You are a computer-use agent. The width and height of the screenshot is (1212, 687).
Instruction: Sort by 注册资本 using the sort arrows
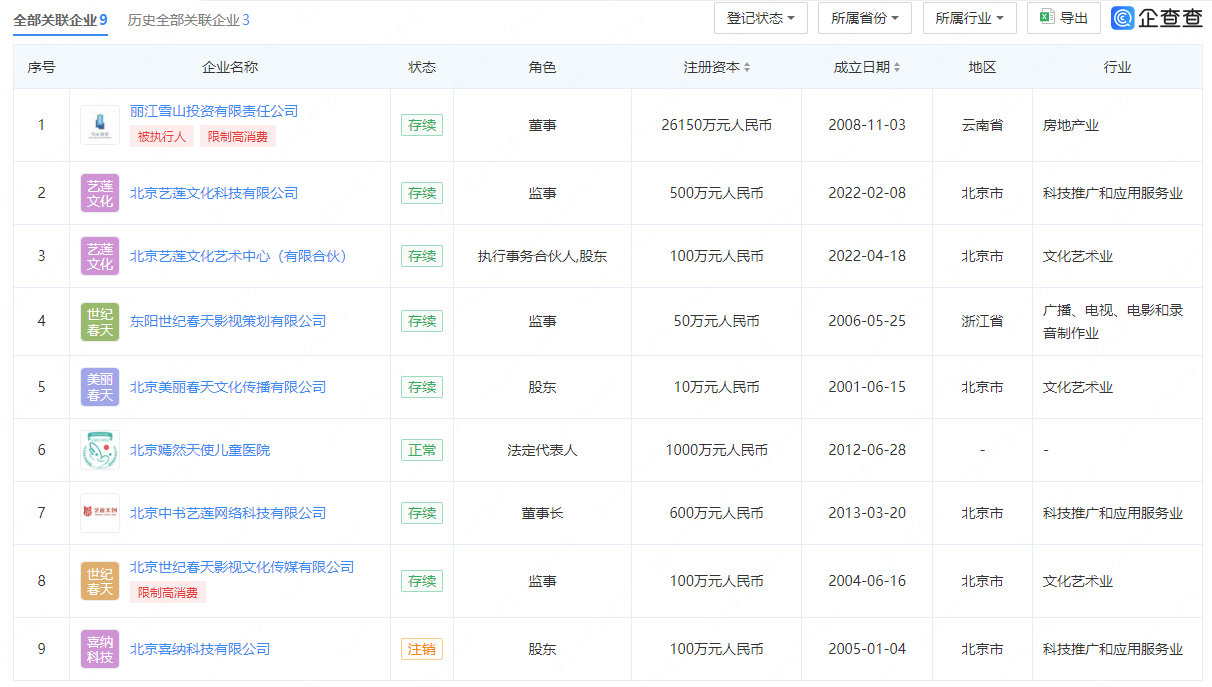pyautogui.click(x=747, y=67)
